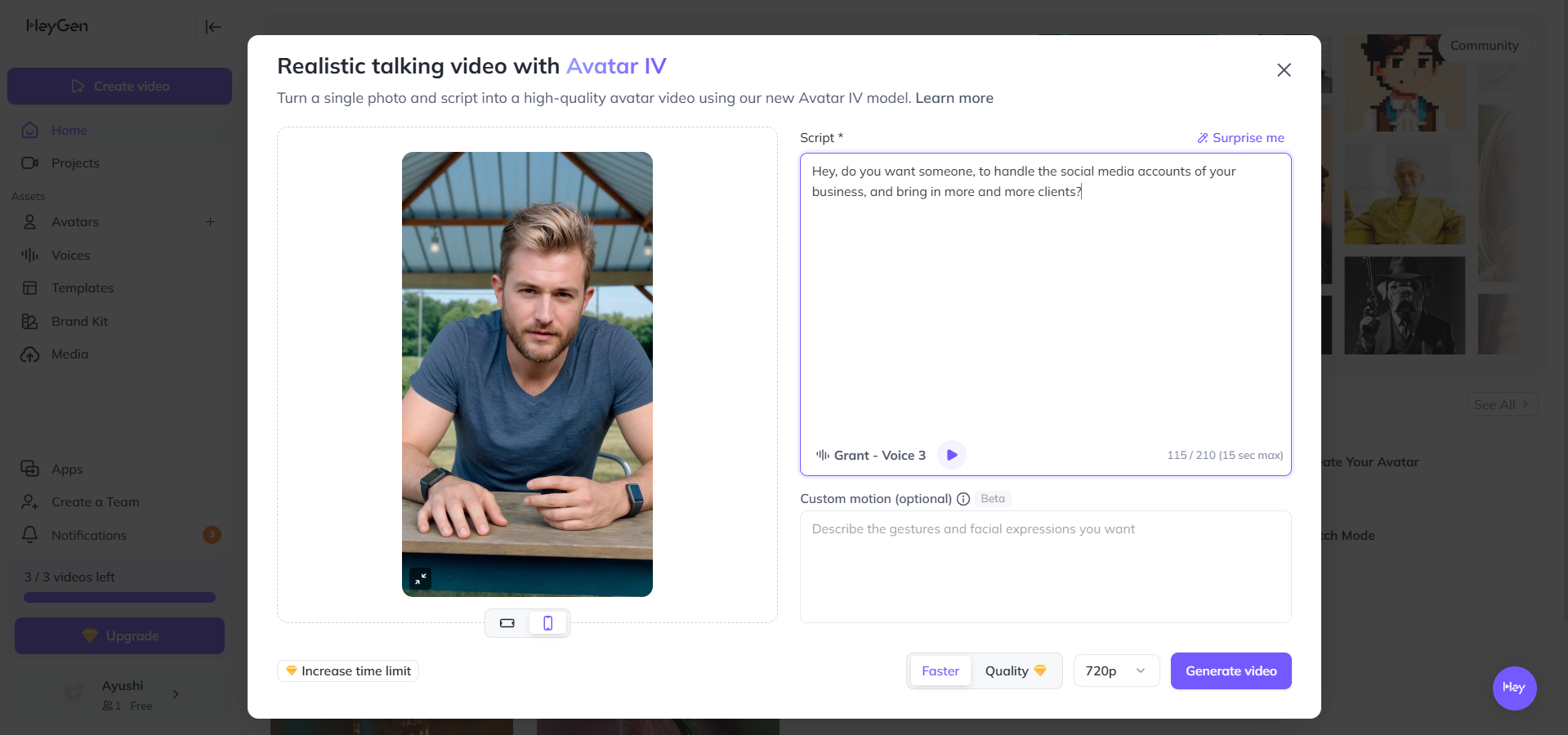Screen dimensions: 1568x735
Task: Click the Create video button
Action: click(x=119, y=87)
